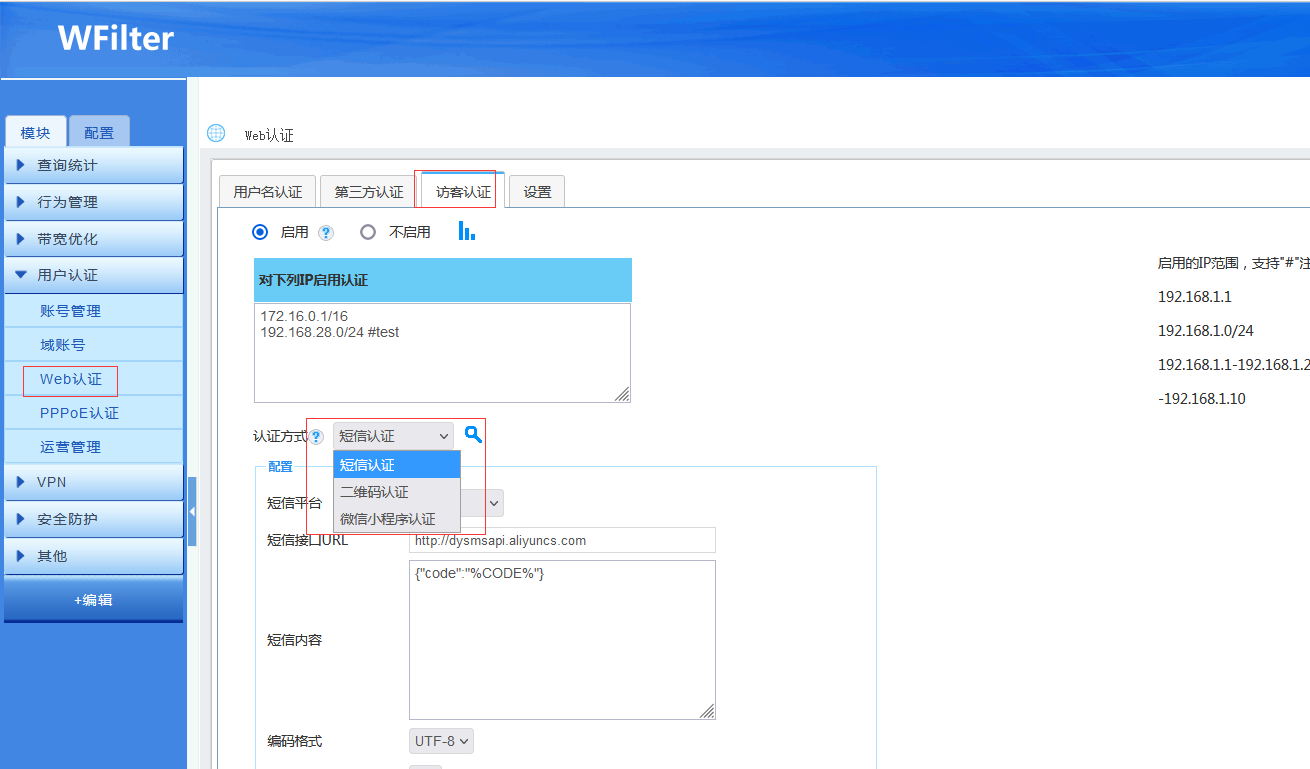Viewport: 1310px width, 769px height.
Task: Click help icon next to 启用
Action: (325, 232)
